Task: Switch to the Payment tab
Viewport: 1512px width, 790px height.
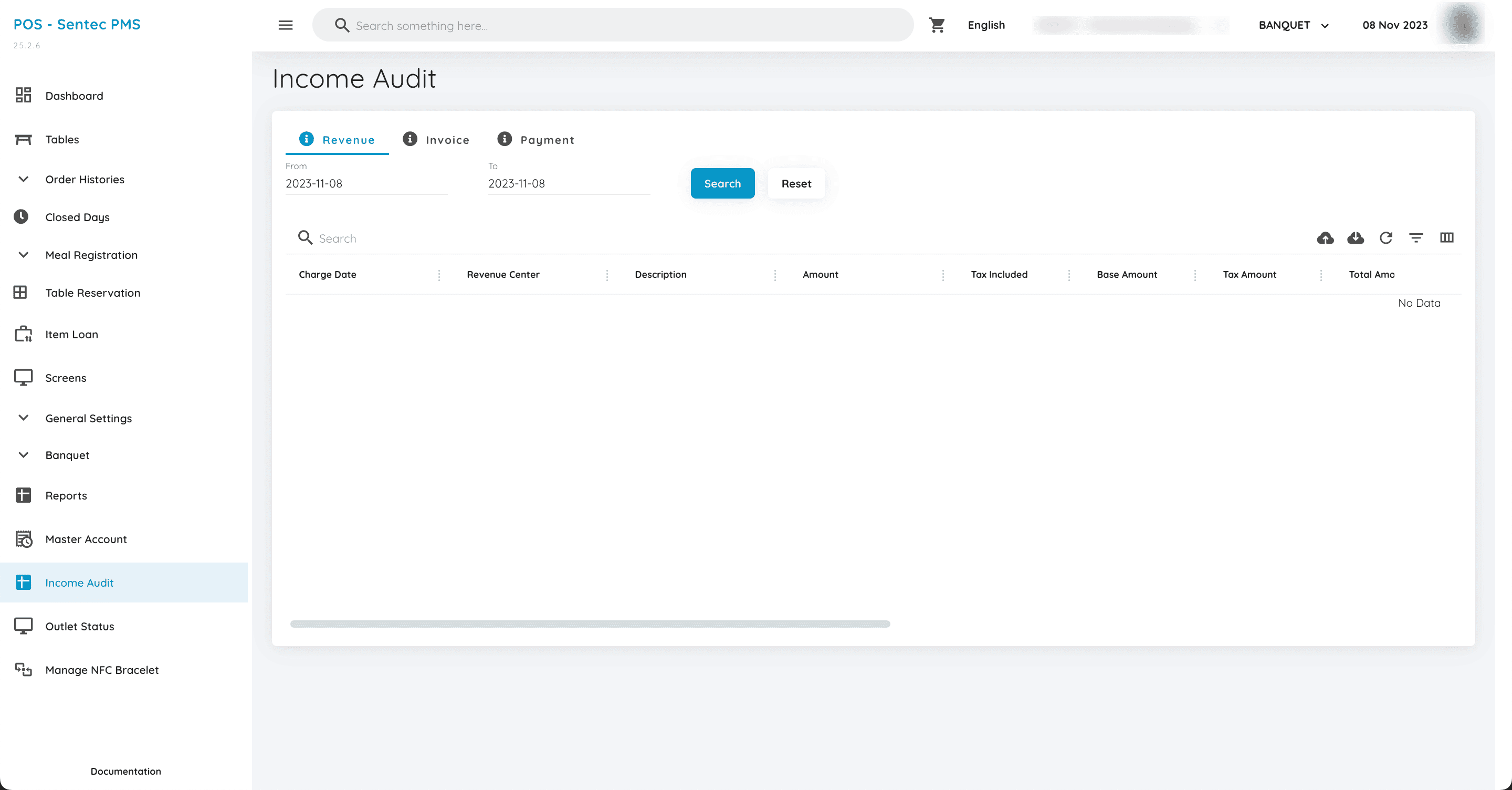Action: (536, 140)
